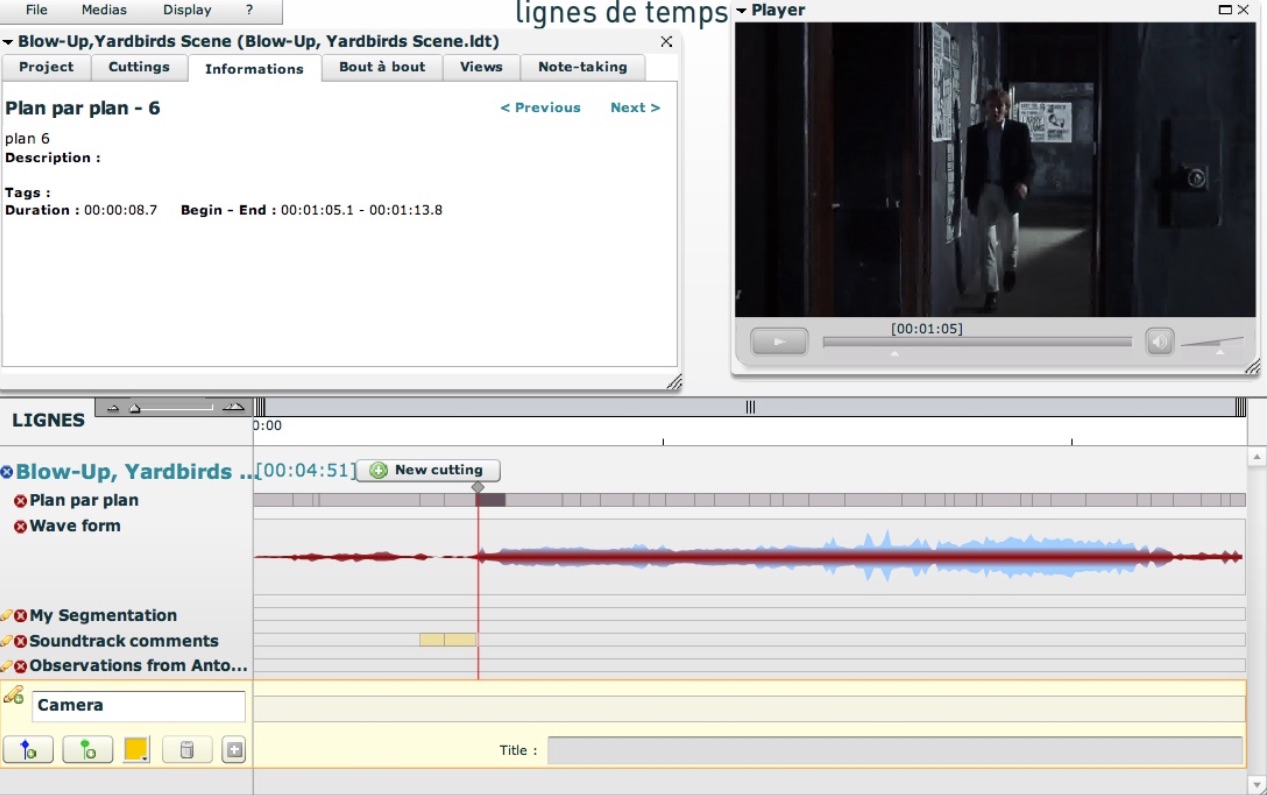The image size is (1267, 795).
Task: Click the blue marker button below Camera
Action: click(x=28, y=749)
